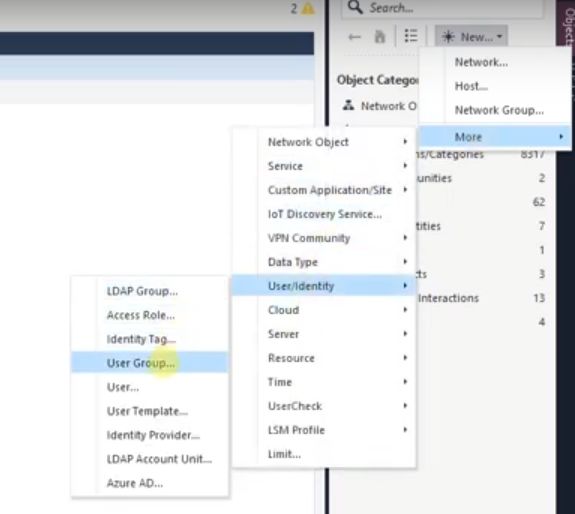Image resolution: width=575 pixels, height=514 pixels.
Task: Click the Network Objects category icon
Action: (348, 106)
